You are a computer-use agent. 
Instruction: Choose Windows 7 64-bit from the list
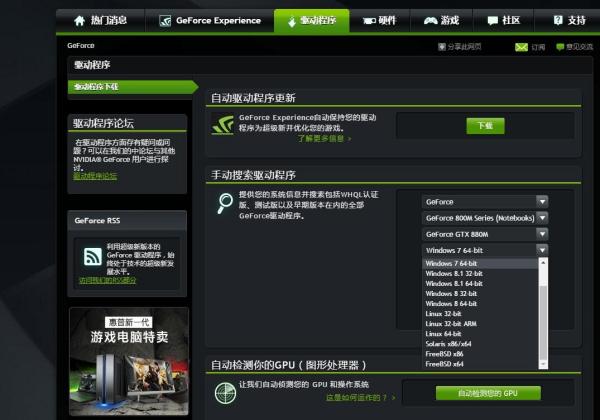click(480, 264)
